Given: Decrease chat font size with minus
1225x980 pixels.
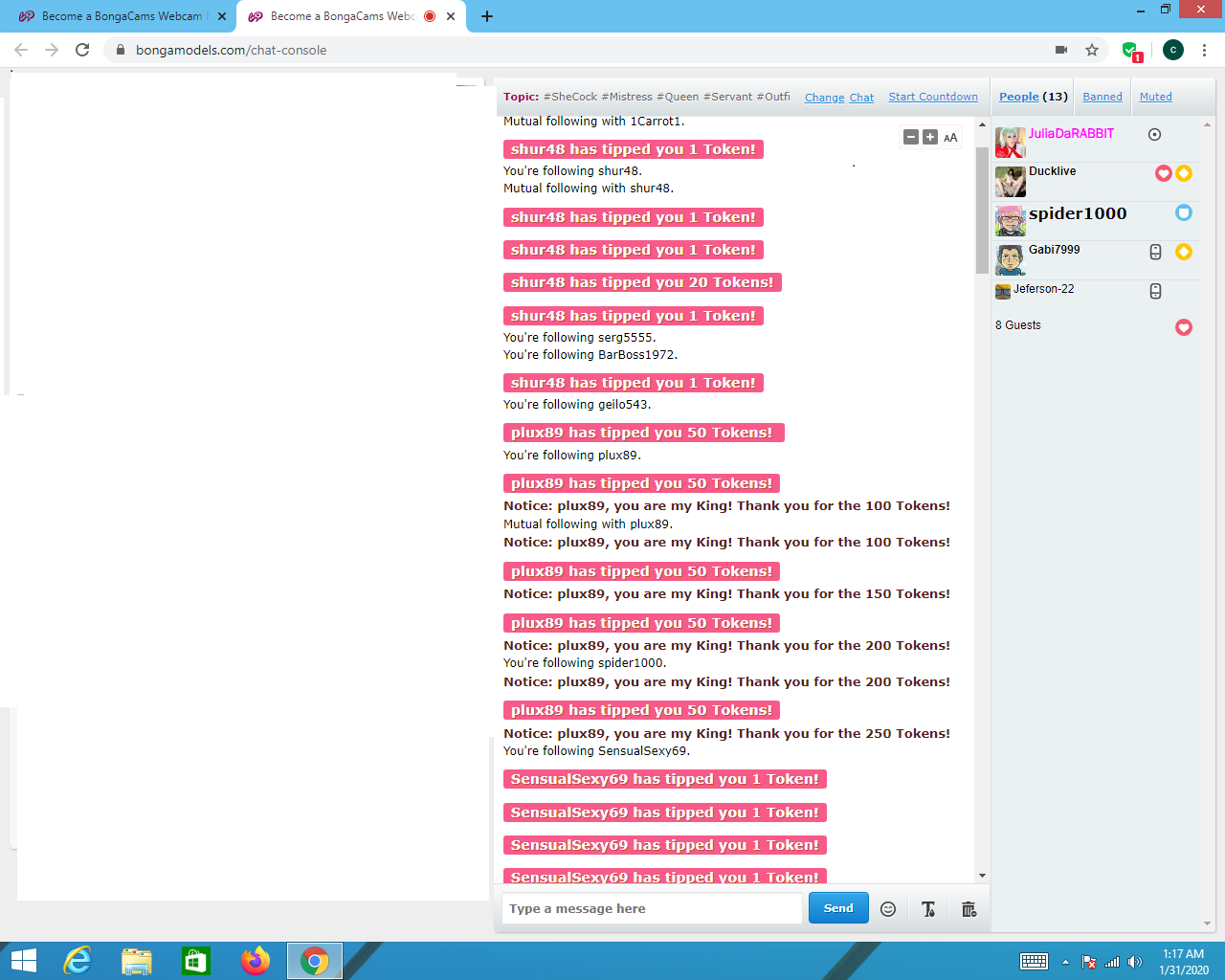Looking at the screenshot, I should [x=911, y=138].
